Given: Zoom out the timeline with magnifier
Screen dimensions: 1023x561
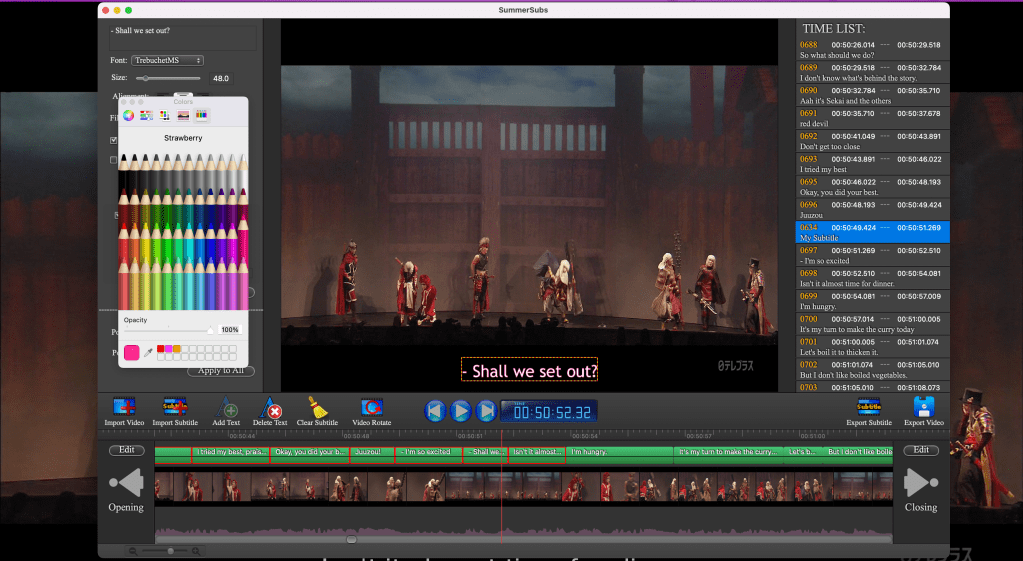Looking at the screenshot, I should (x=132, y=551).
